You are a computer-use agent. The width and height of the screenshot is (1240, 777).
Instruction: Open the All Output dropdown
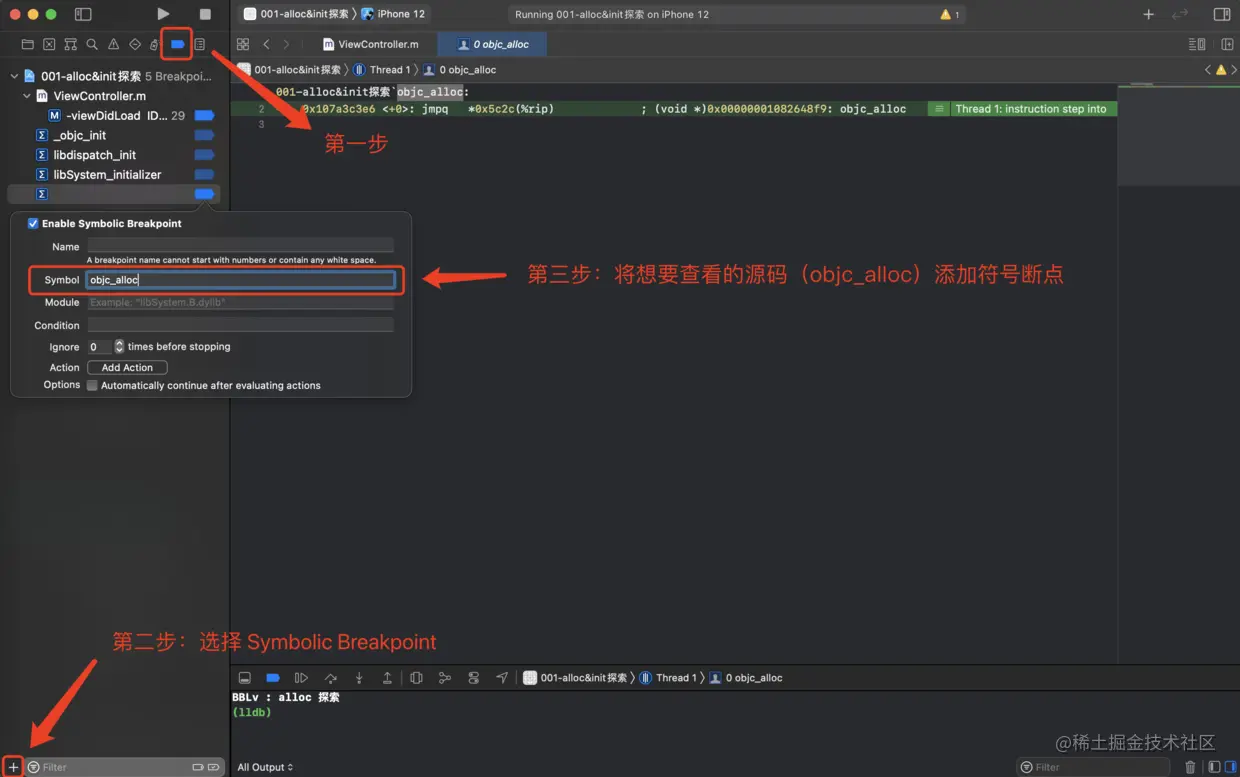tap(265, 767)
